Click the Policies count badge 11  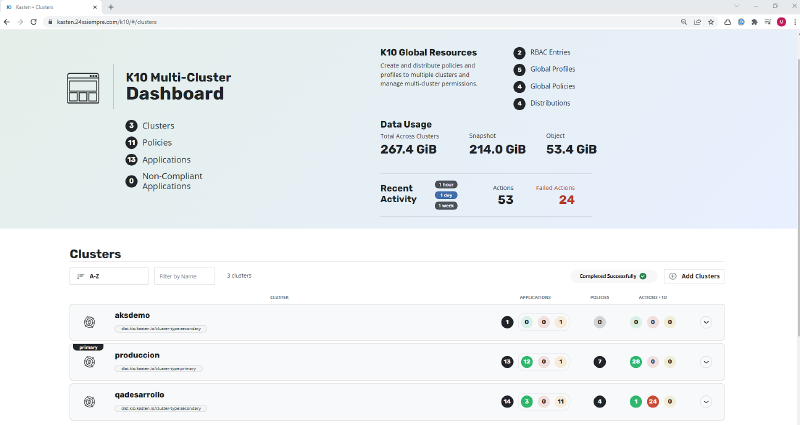coord(132,142)
